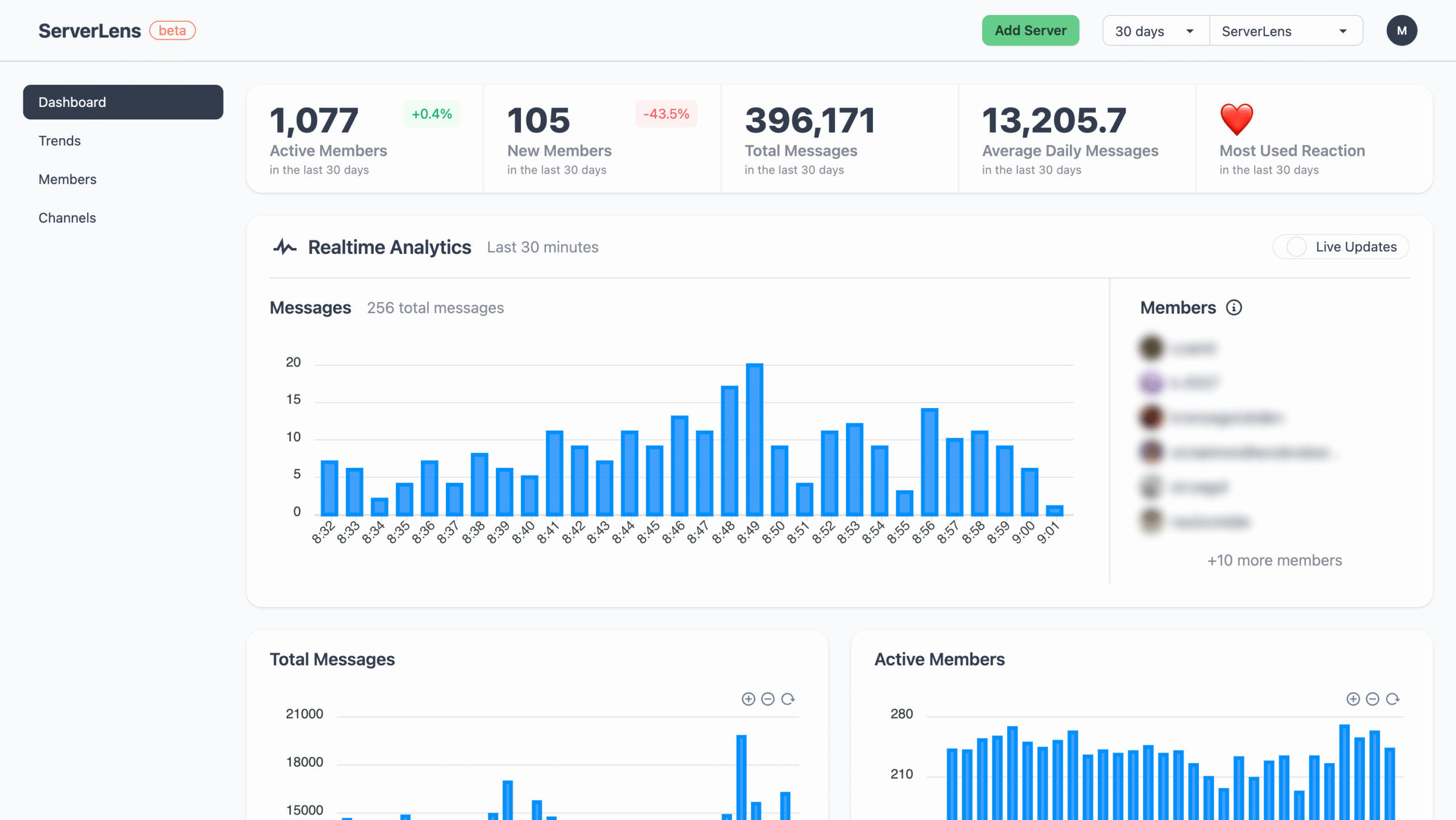Zoom in on Active Members chart
Screen dimensions: 1456x820
click(x=1353, y=699)
